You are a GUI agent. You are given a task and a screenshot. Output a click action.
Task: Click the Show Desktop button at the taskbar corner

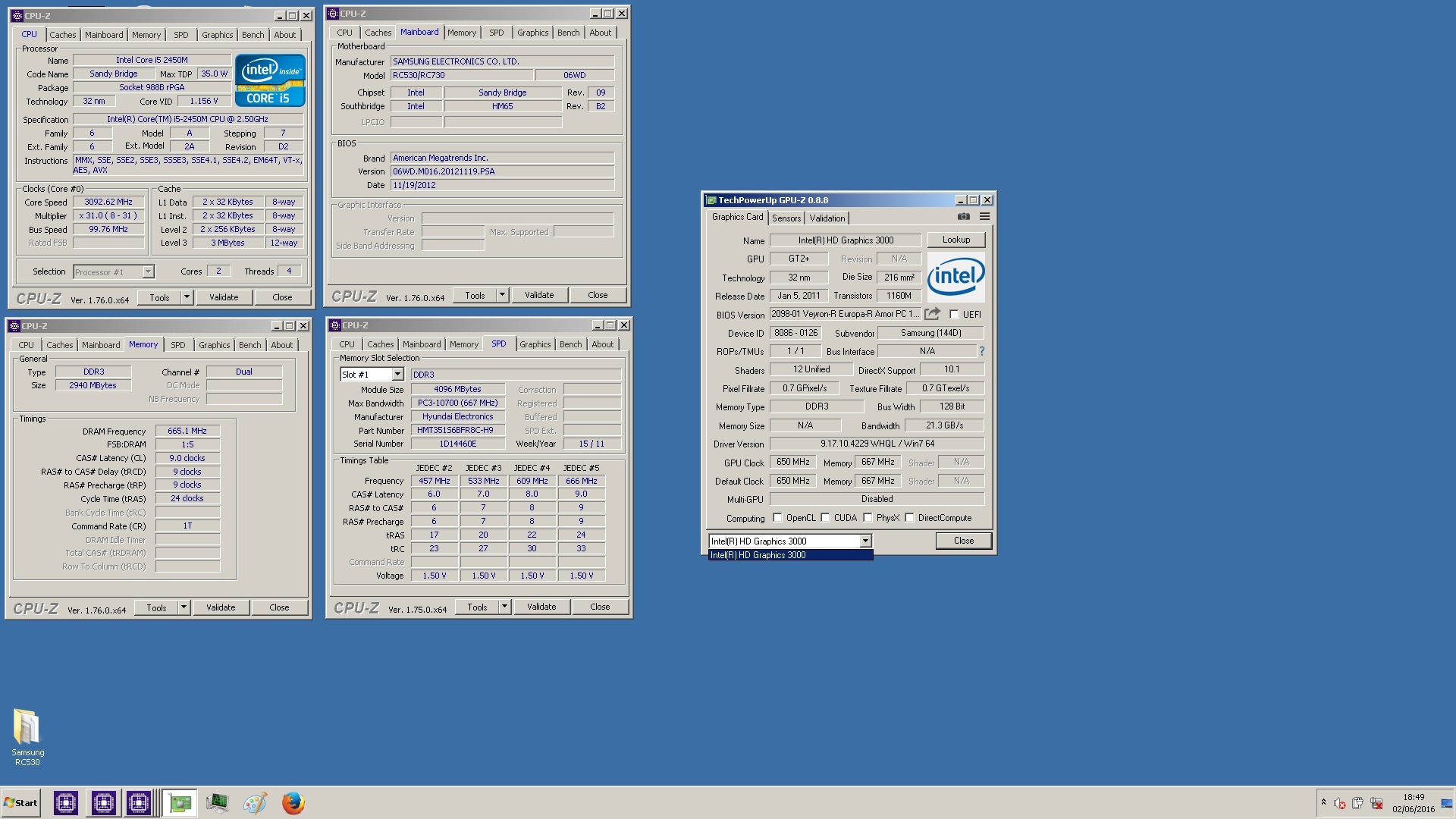pyautogui.click(x=1447, y=803)
